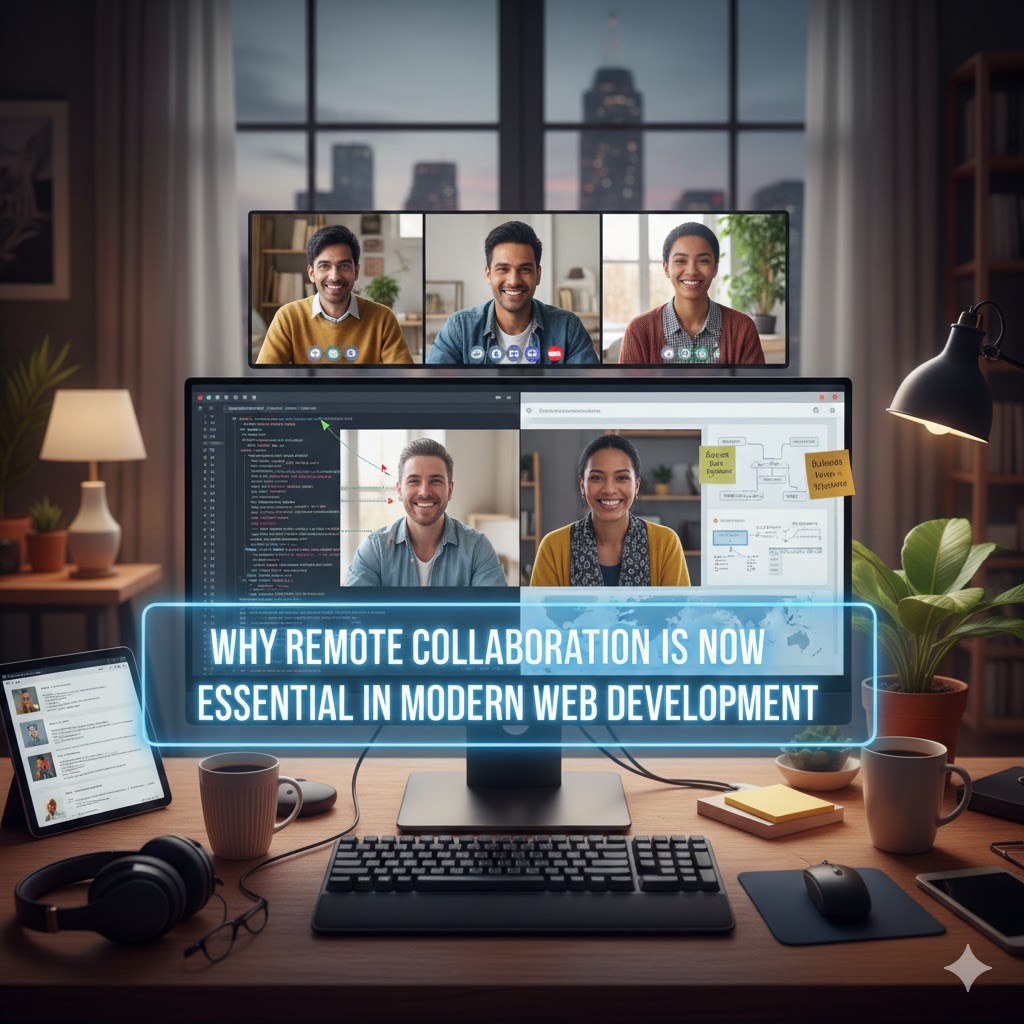Viewport: 1024px width, 1024px height.
Task: Select the woman in yellow cardigan video
Action: click(x=609, y=508)
